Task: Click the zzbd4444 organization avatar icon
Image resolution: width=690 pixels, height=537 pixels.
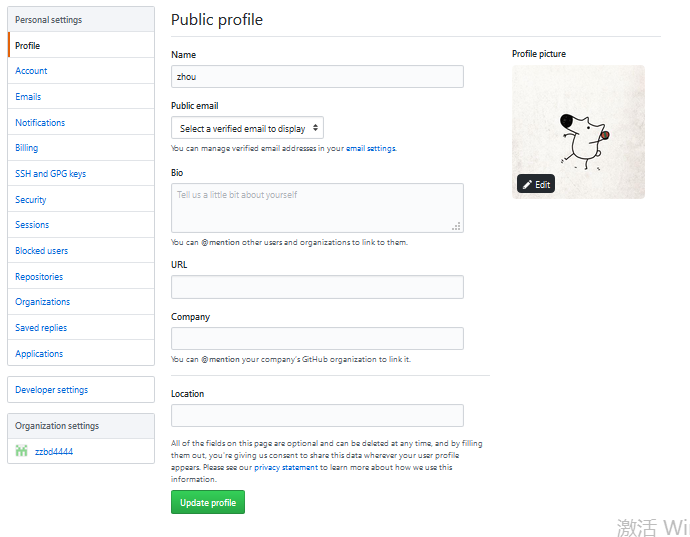Action: coord(22,451)
